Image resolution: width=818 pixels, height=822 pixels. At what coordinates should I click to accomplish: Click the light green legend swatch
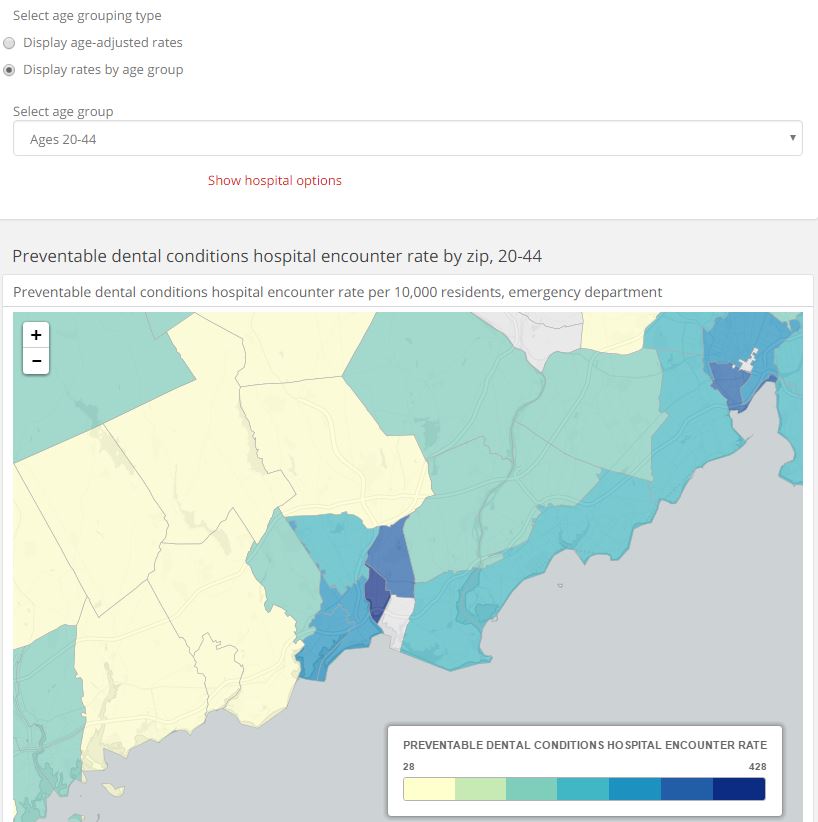(x=480, y=789)
